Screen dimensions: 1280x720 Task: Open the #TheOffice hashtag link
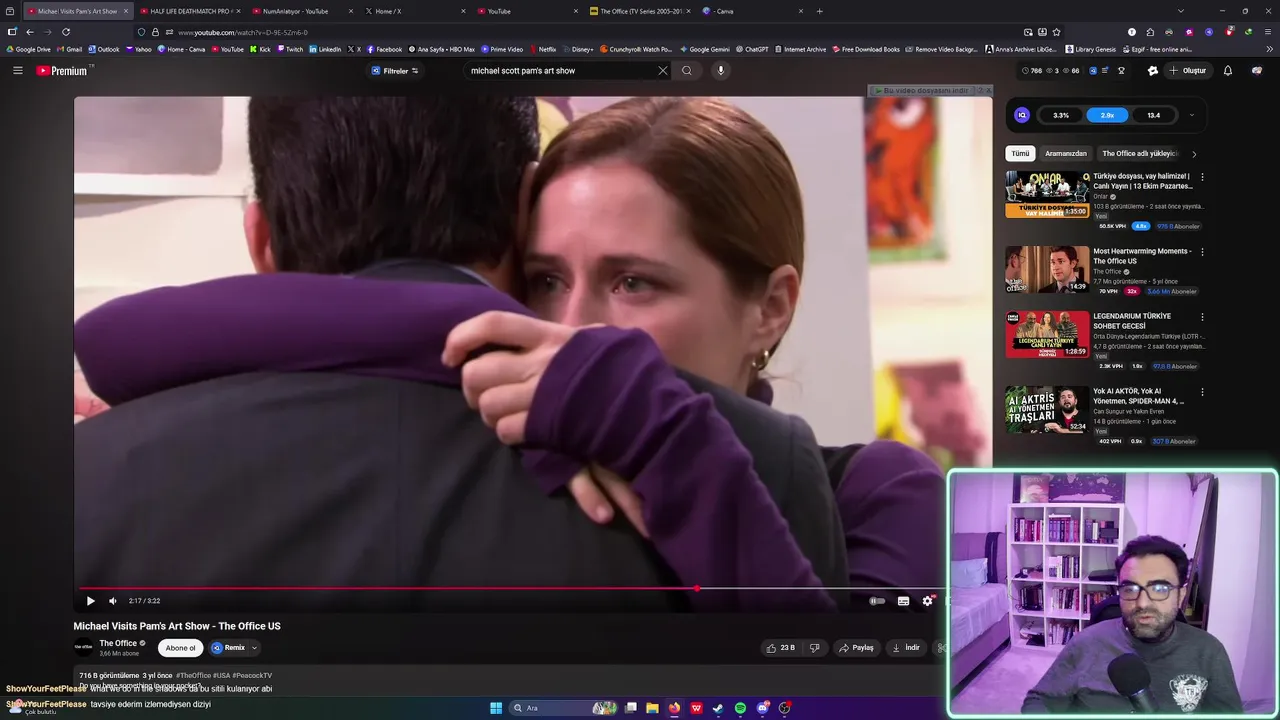(193, 676)
